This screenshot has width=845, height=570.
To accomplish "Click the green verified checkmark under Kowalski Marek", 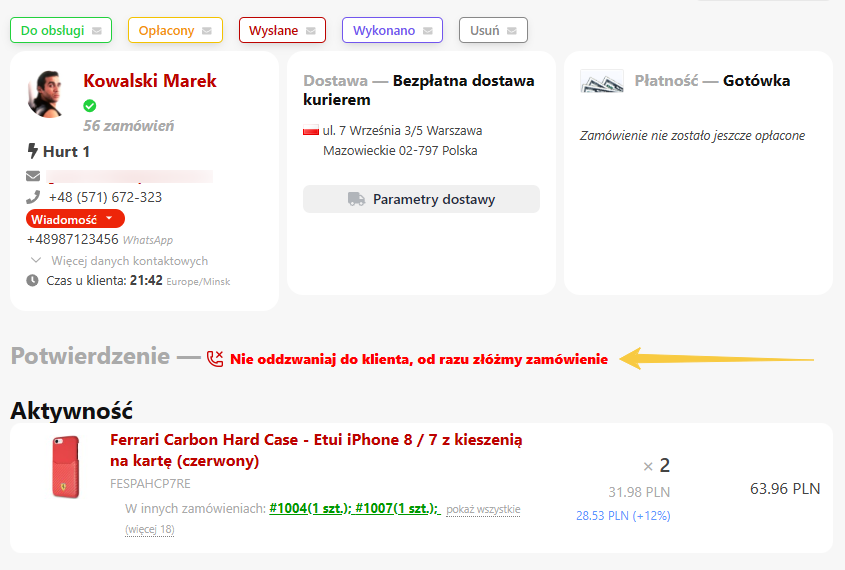I will click(x=89, y=106).
